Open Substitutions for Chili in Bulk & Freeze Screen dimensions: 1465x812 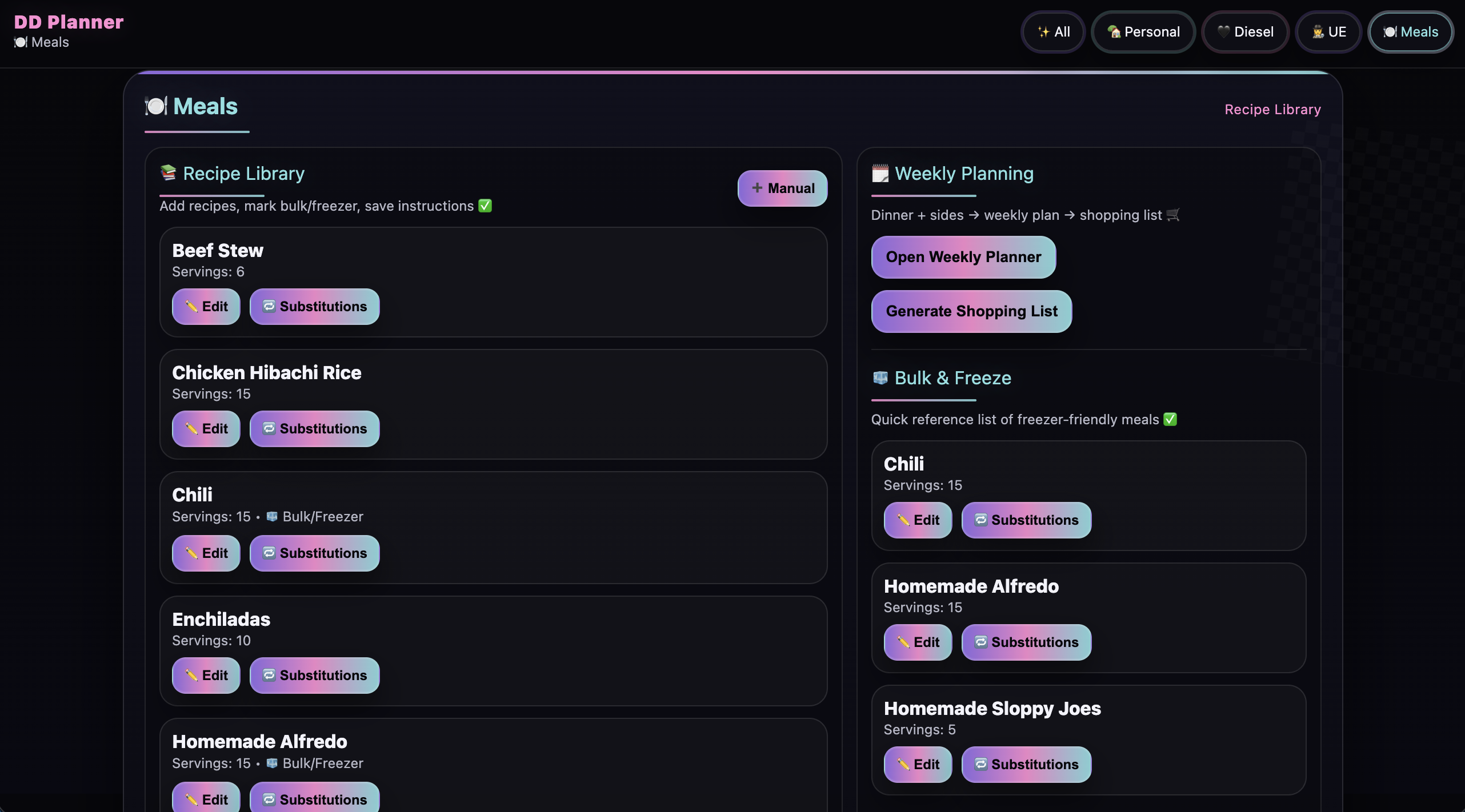1026,520
